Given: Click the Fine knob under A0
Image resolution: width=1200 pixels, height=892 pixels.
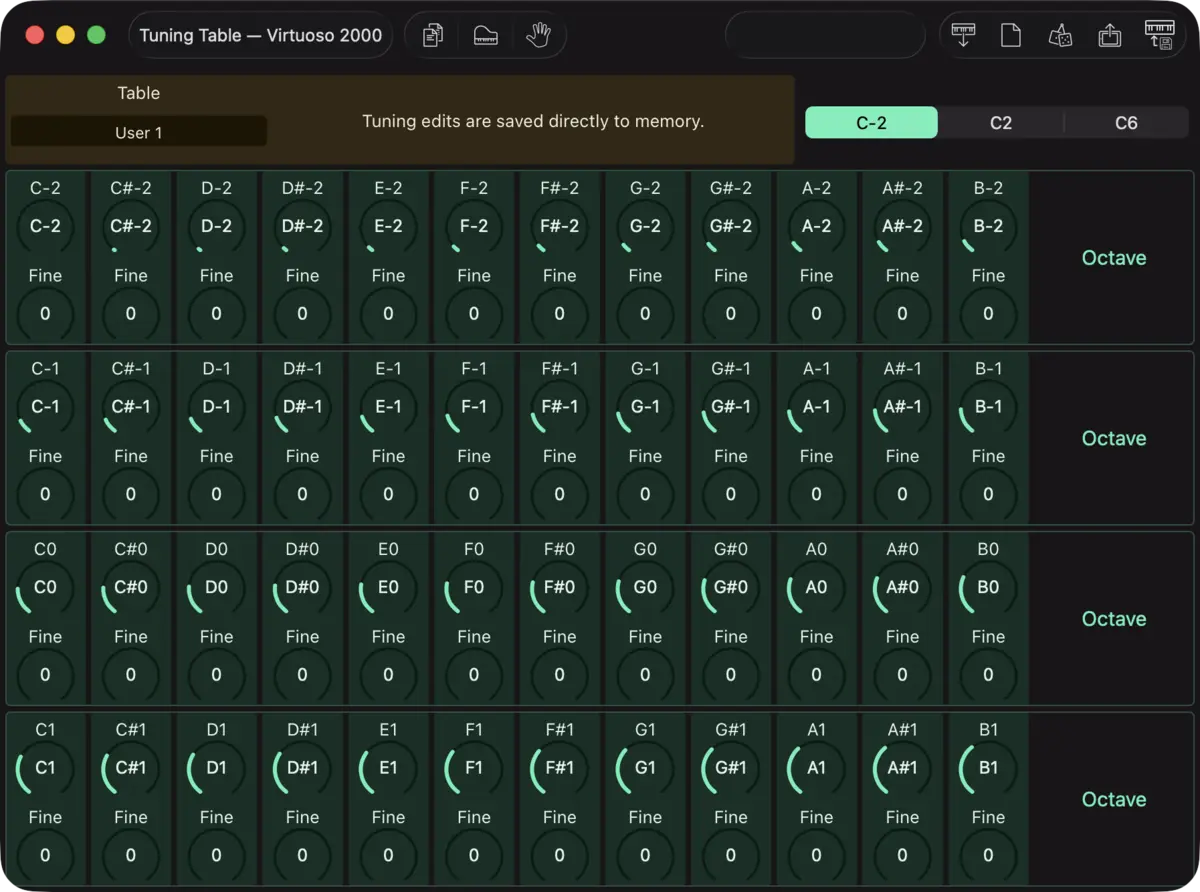Looking at the screenshot, I should tap(816, 674).
